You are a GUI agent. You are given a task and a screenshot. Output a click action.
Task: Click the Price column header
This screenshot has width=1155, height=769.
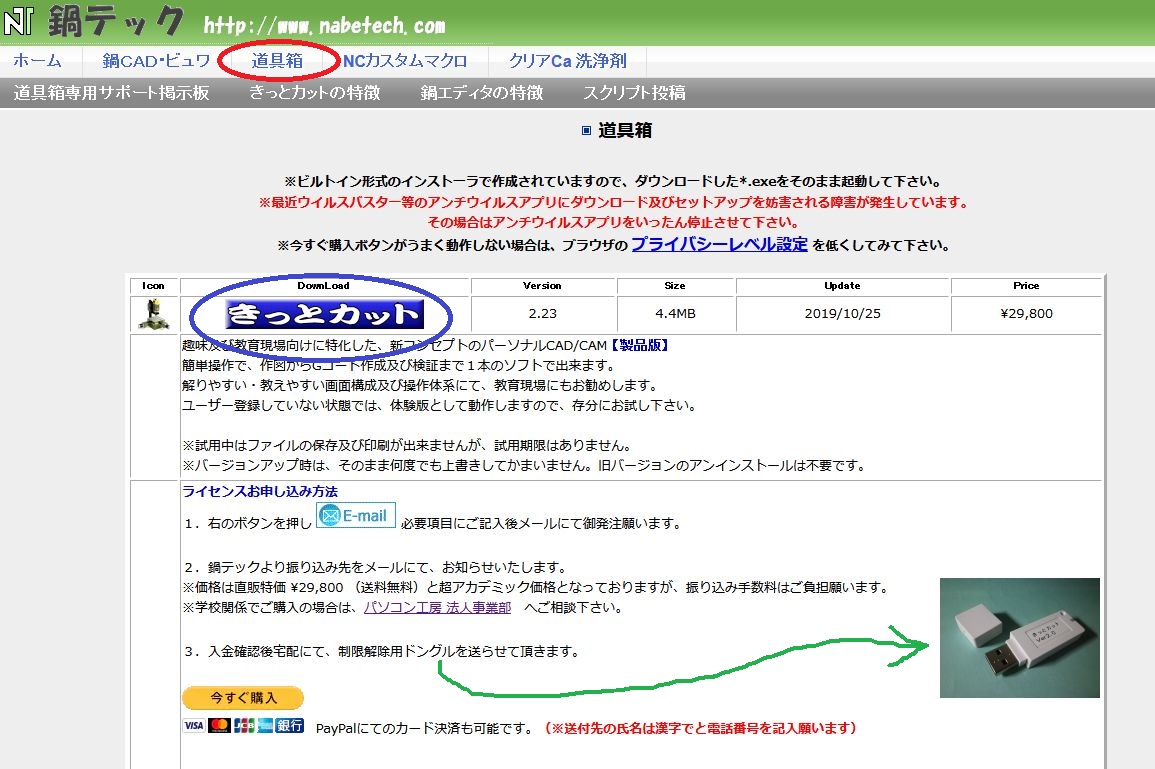coord(1026,286)
